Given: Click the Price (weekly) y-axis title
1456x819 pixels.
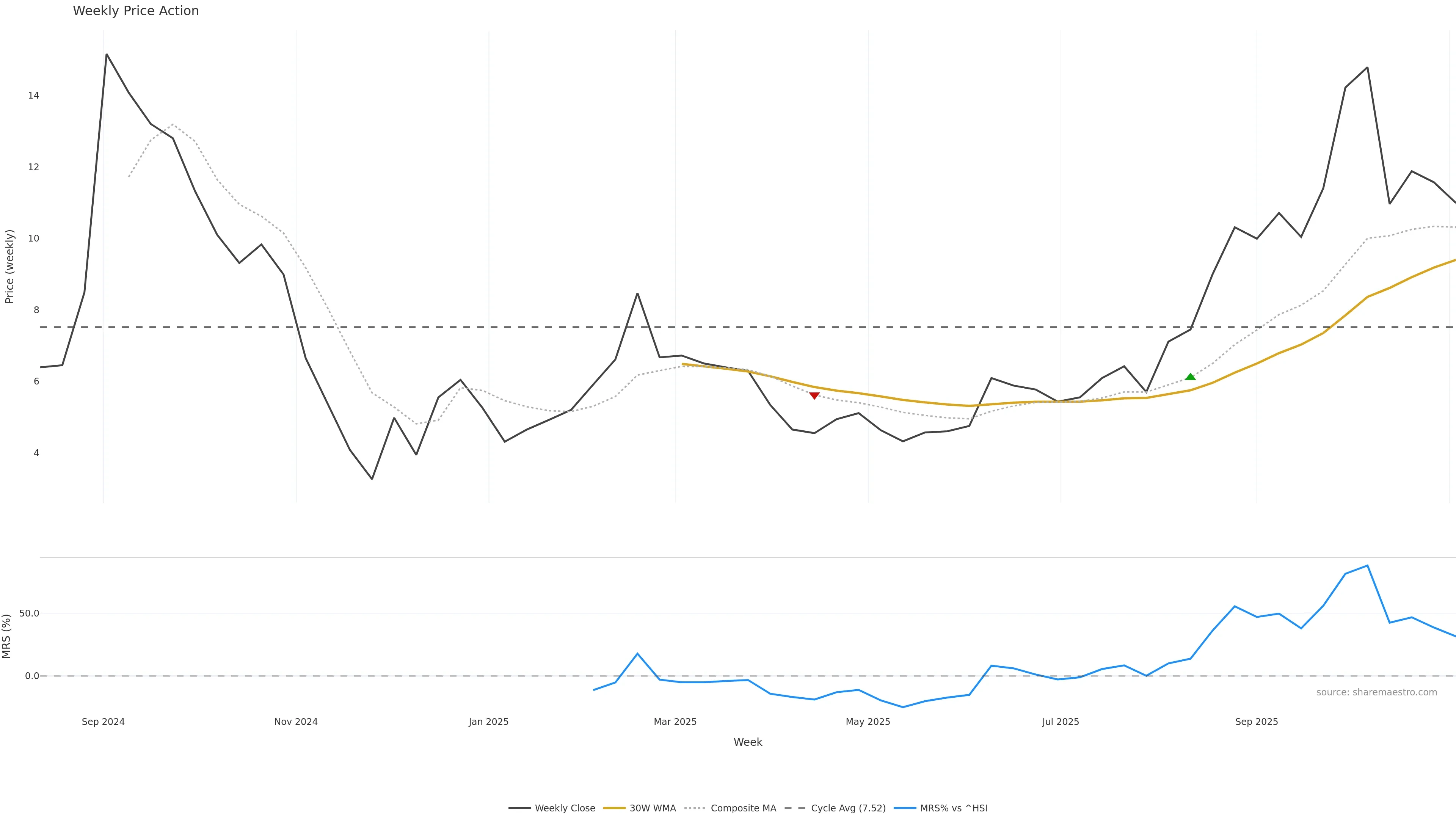Looking at the screenshot, I should [9, 266].
